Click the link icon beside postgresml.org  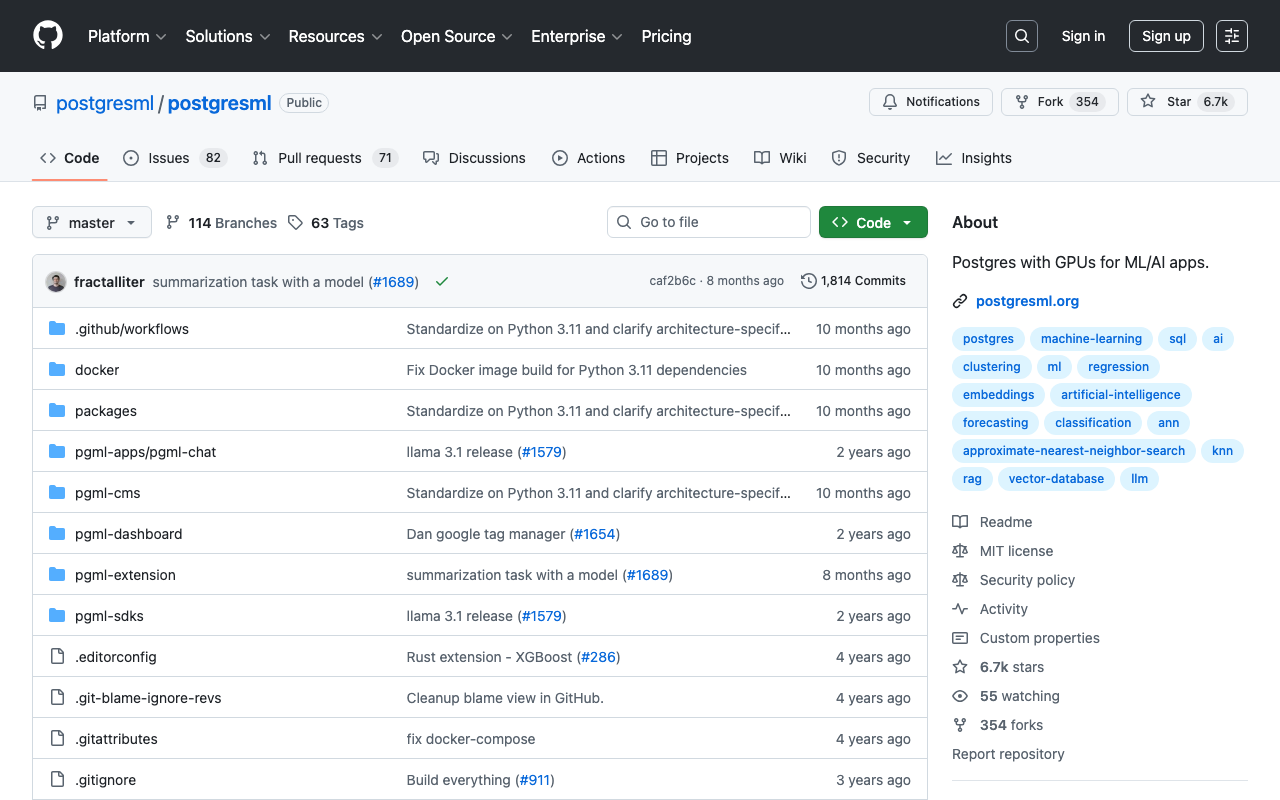tap(960, 301)
